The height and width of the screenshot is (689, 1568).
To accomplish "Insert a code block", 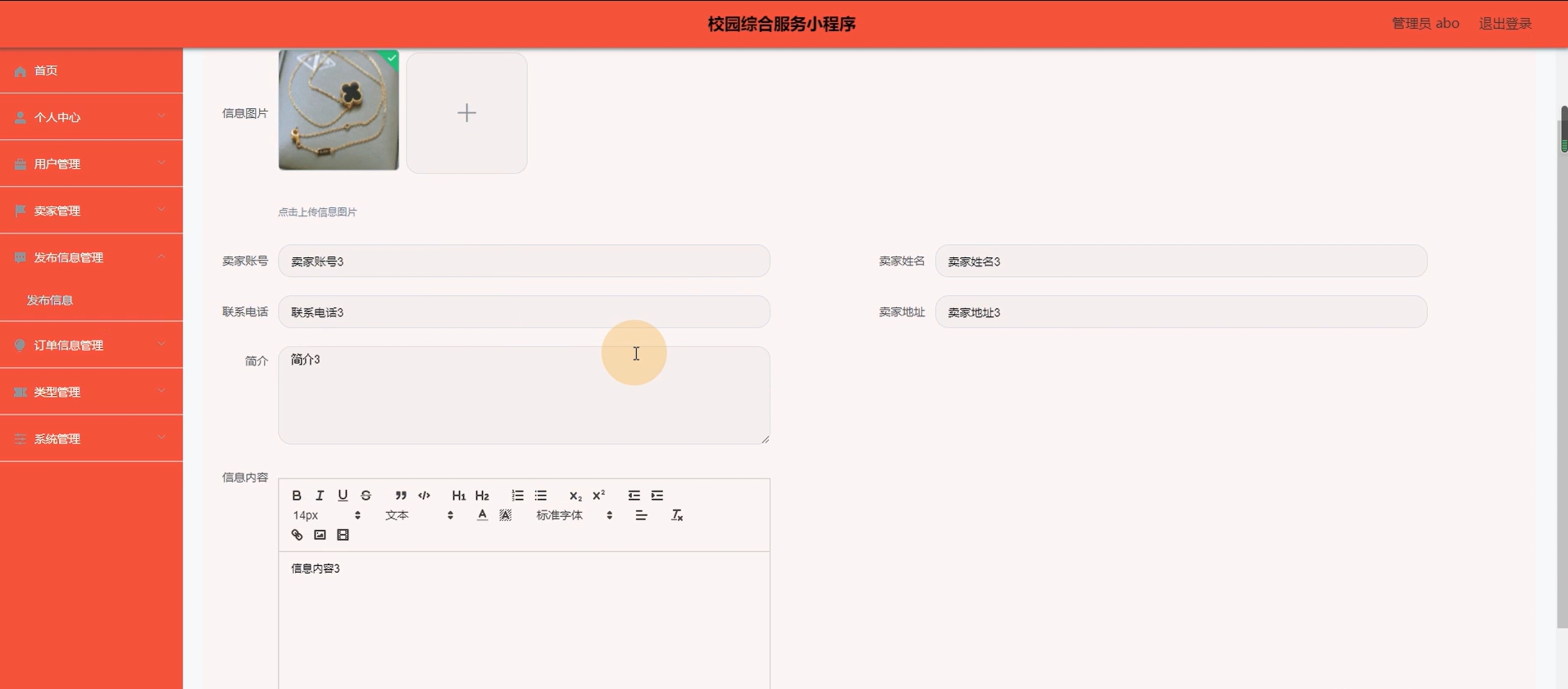I will (x=424, y=496).
